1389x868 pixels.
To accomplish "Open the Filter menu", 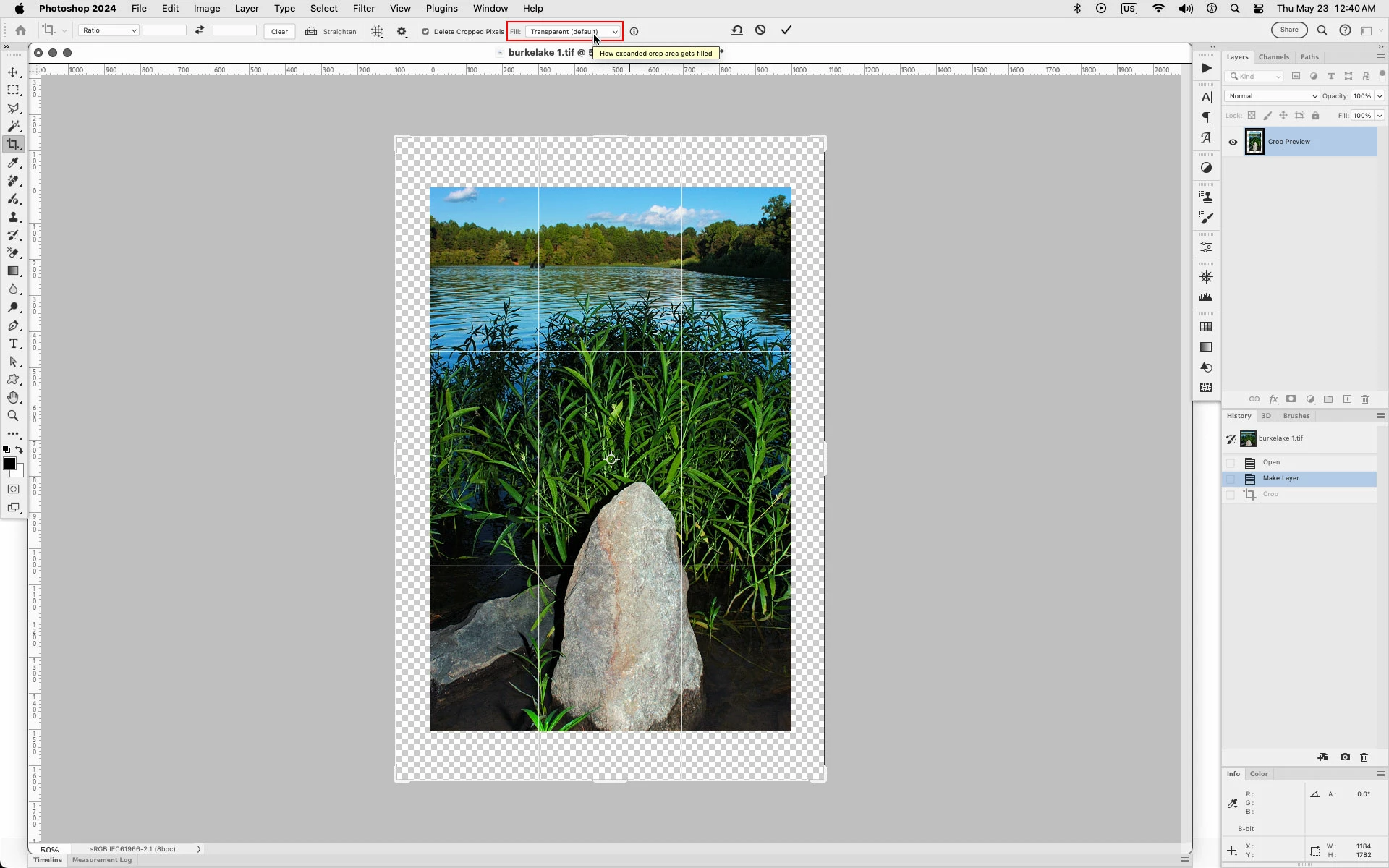I will click(363, 9).
